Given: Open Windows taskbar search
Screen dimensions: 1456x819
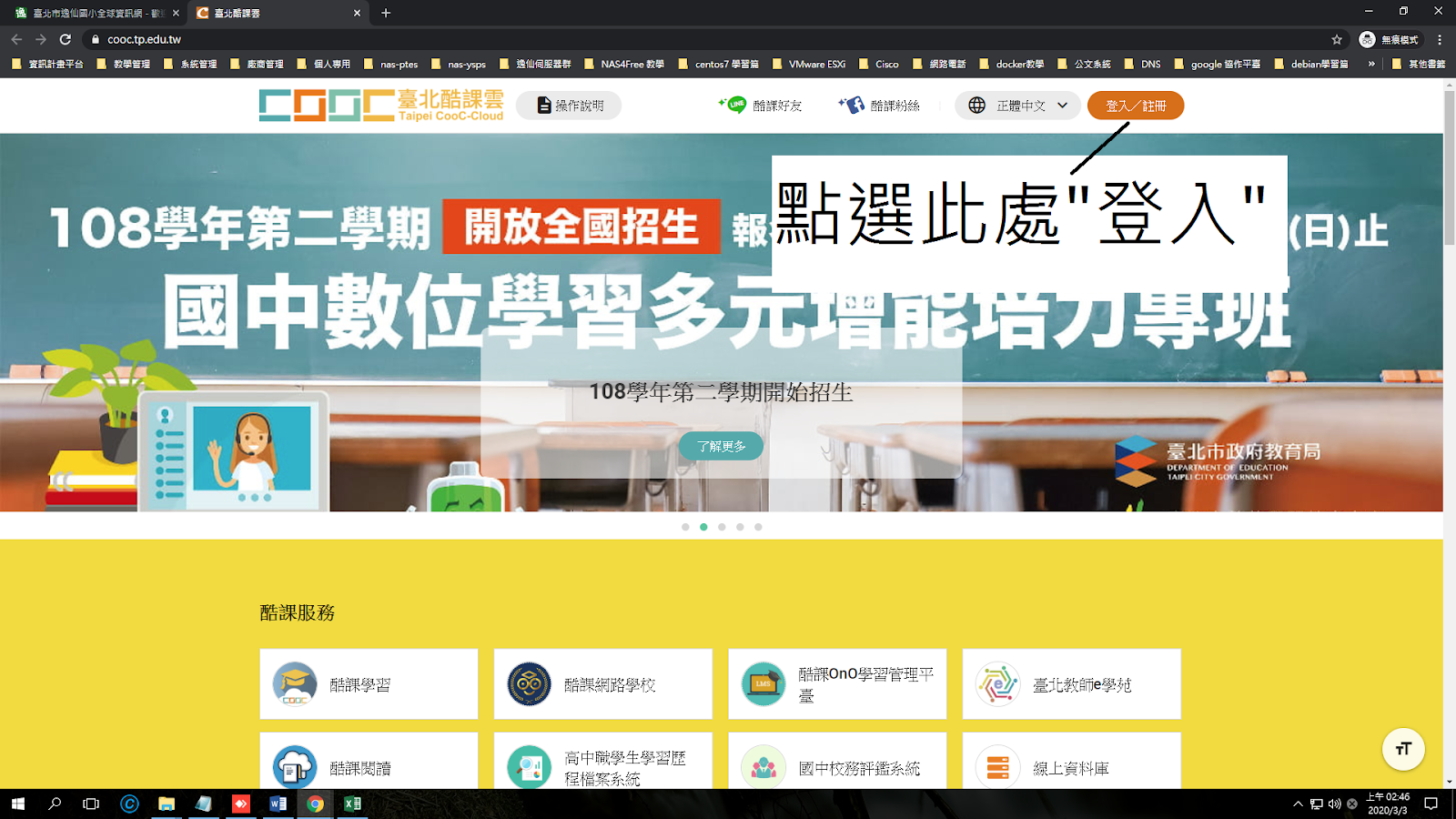Looking at the screenshot, I should coord(55,804).
